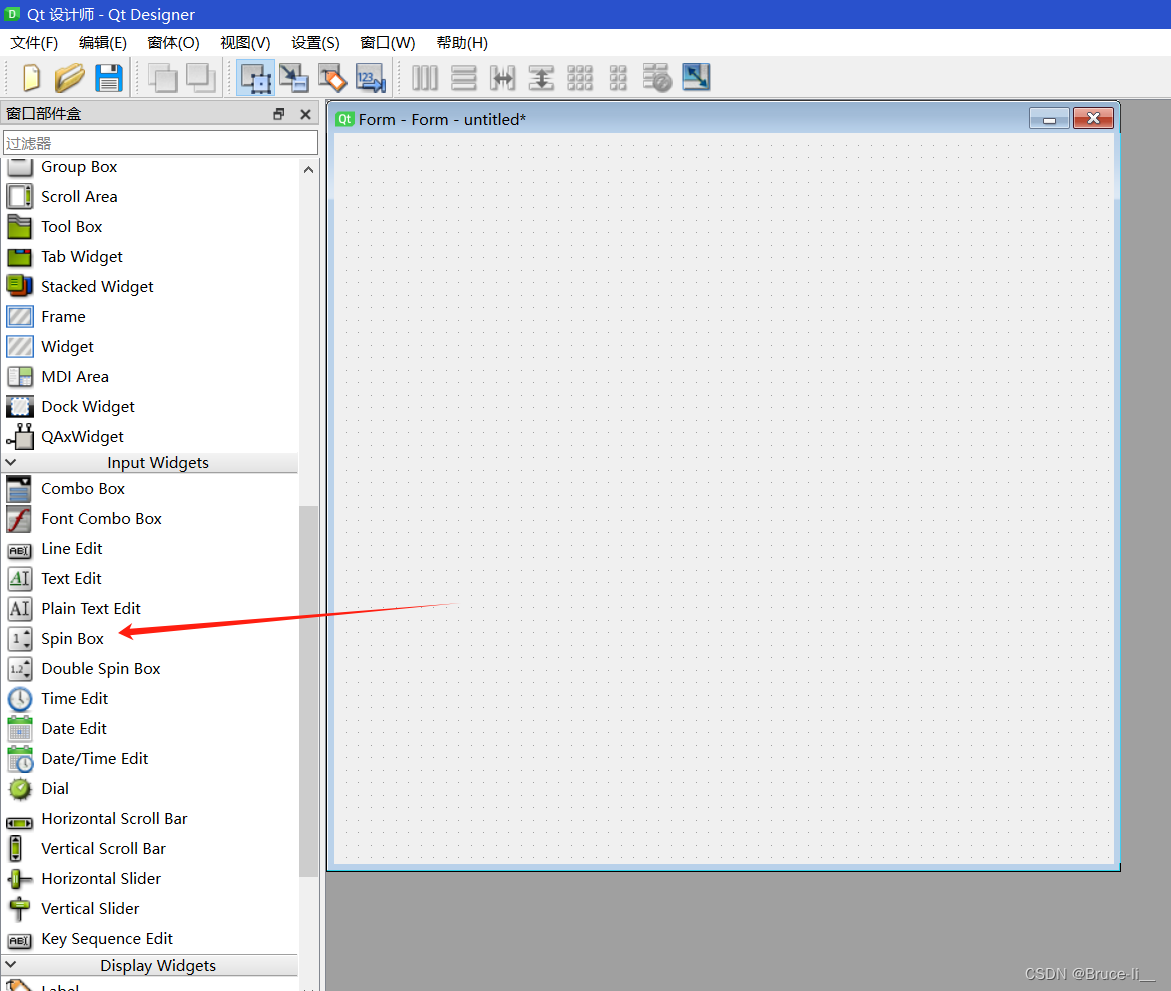This screenshot has width=1171, height=991.
Task: Select the Group Box widget
Action: click(x=150, y=167)
